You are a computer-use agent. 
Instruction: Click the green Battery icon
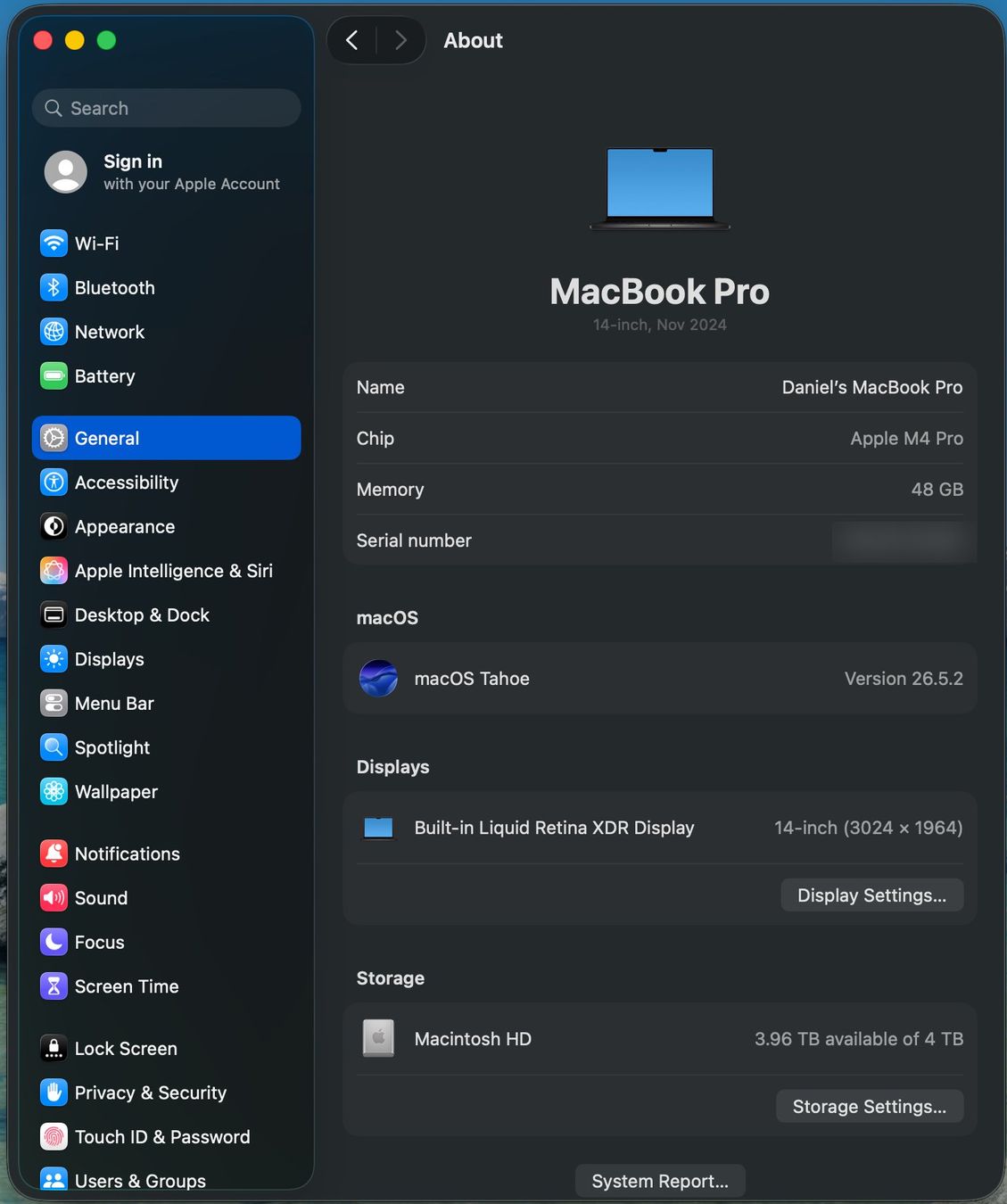54,376
